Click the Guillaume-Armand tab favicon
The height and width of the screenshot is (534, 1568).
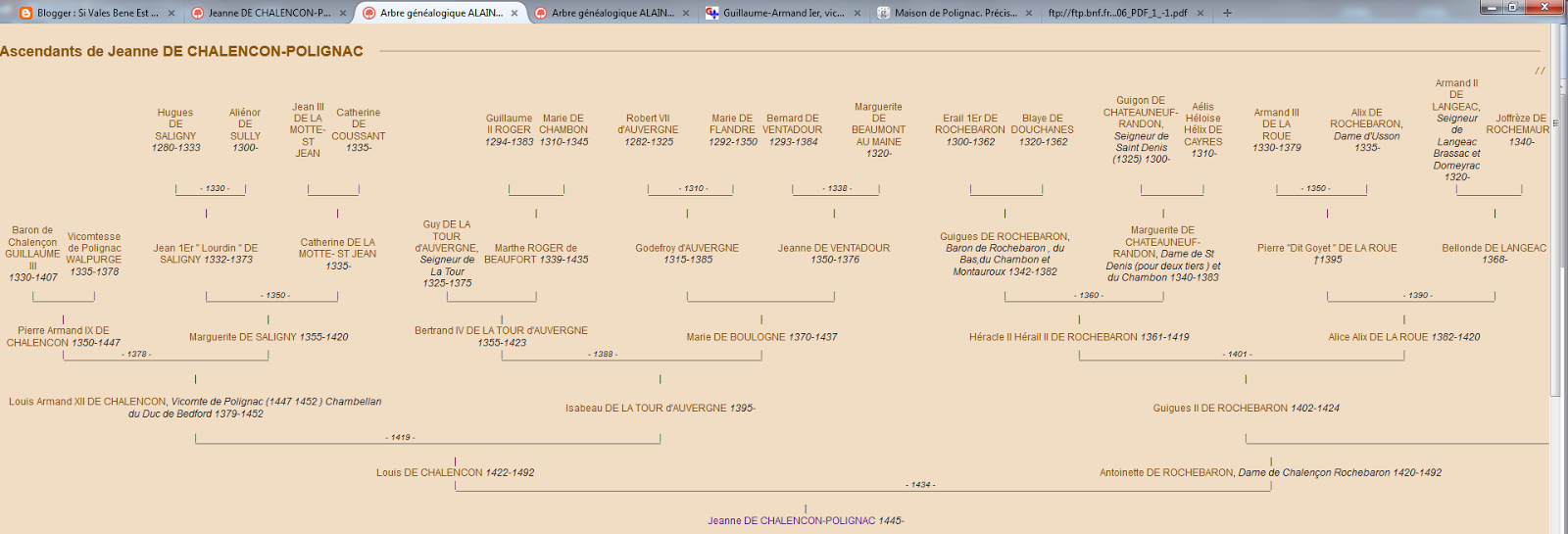click(712, 13)
